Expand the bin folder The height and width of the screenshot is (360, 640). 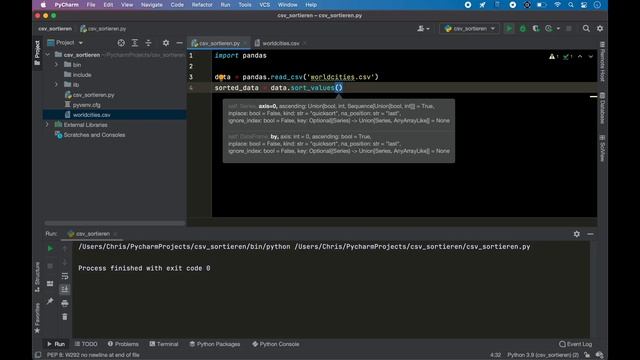click(56, 65)
